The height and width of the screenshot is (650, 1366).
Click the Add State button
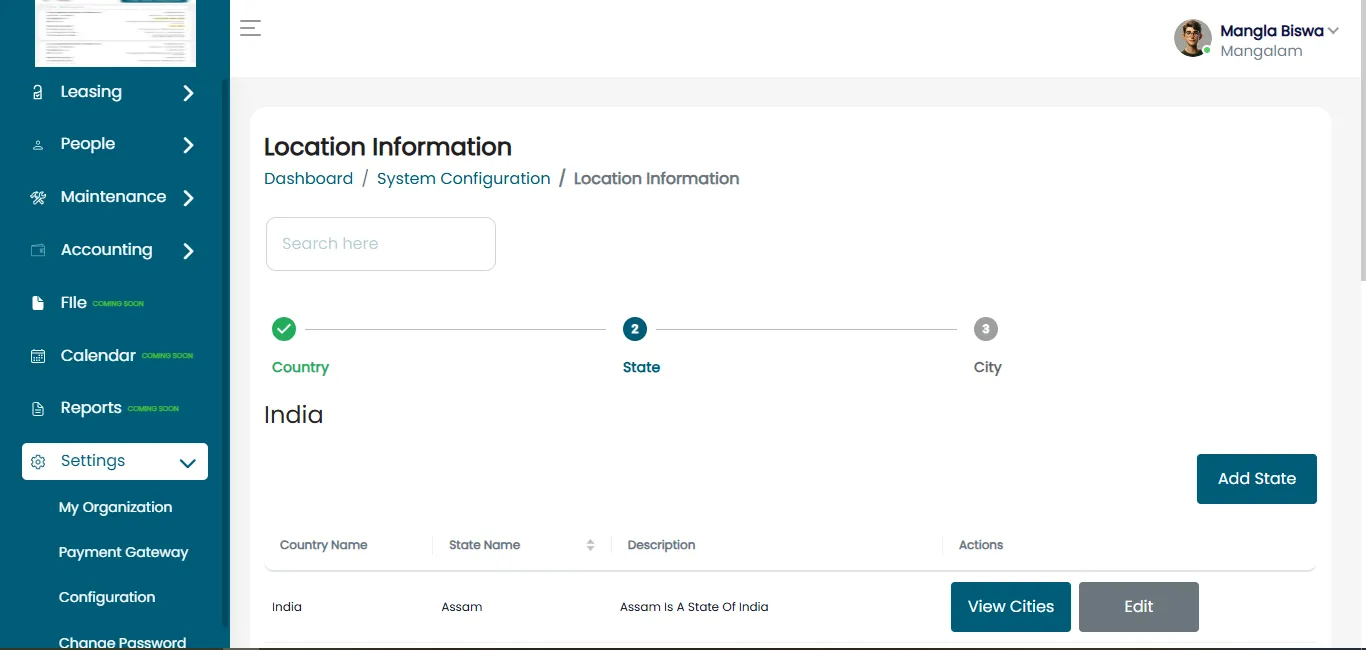tap(1257, 479)
